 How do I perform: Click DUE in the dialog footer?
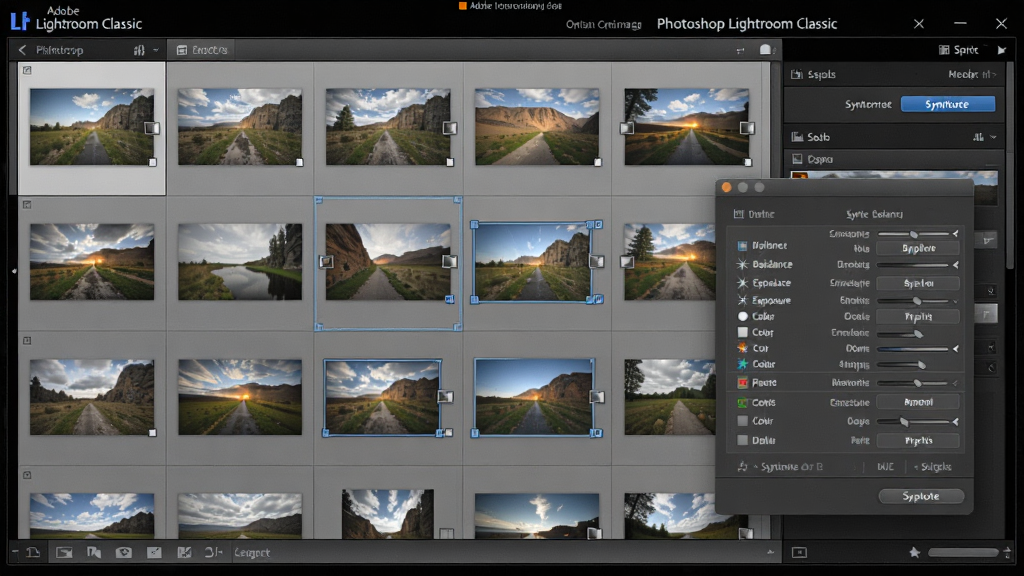pyautogui.click(x=886, y=467)
